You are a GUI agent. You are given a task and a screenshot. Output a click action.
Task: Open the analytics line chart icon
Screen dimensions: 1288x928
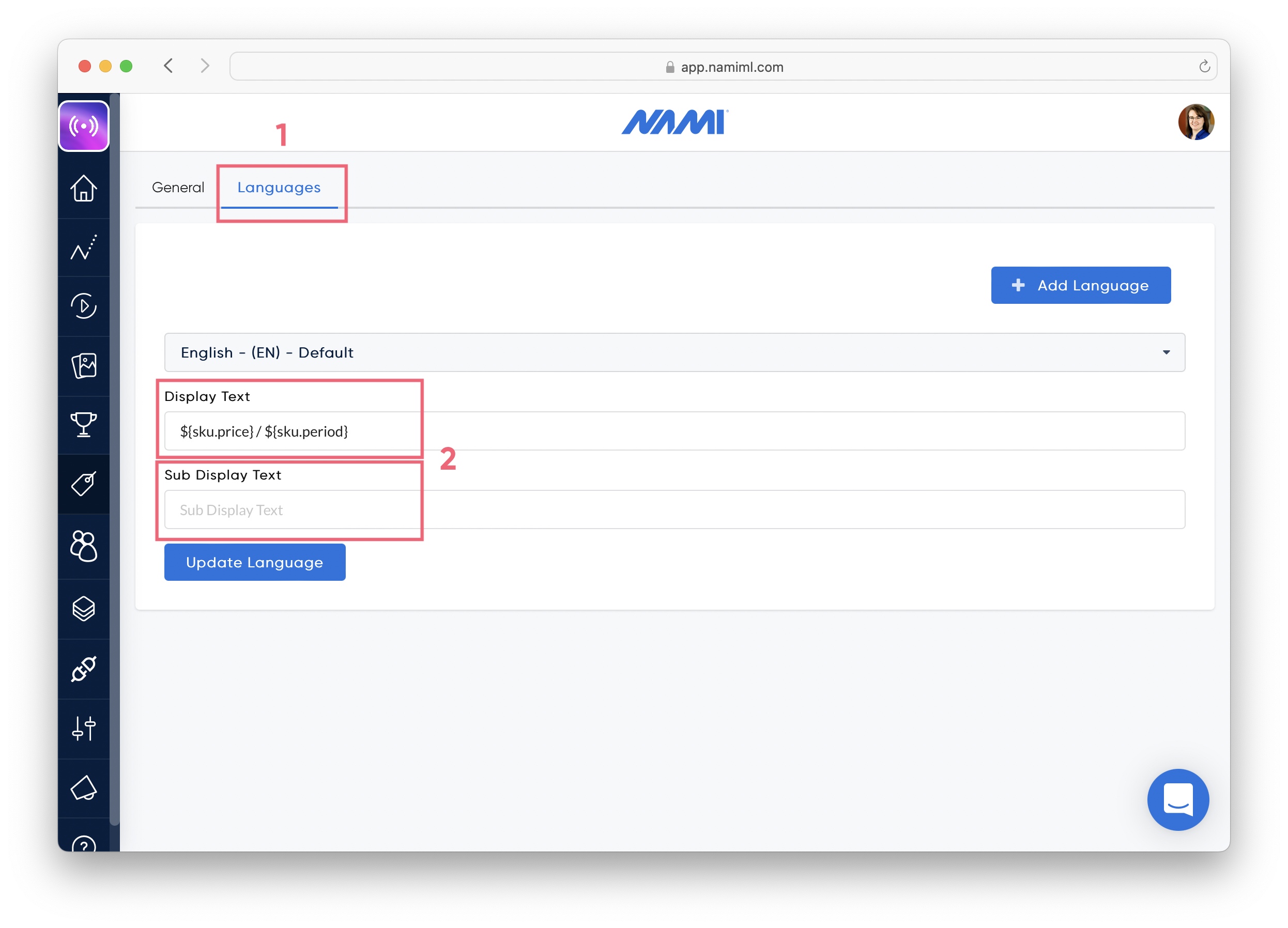[x=84, y=248]
